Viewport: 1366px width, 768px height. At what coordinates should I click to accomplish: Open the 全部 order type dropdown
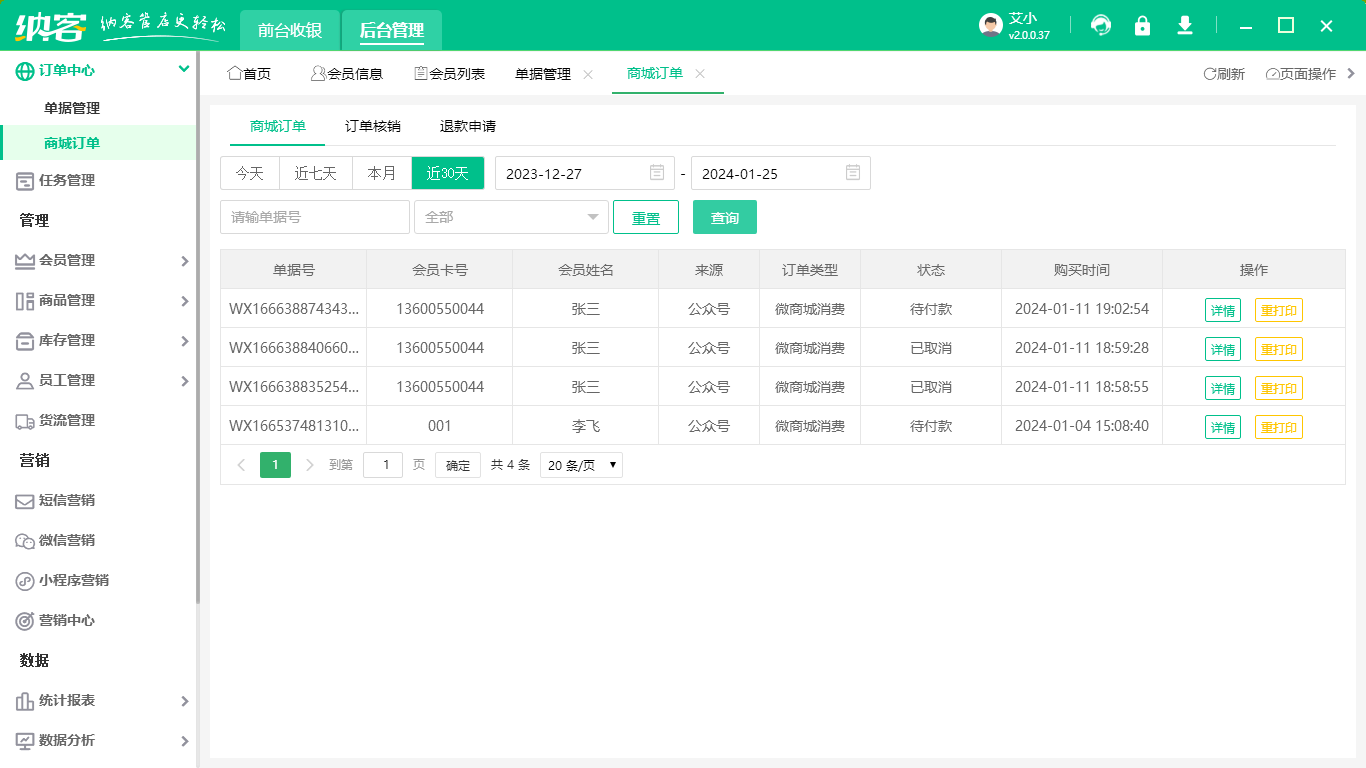[x=511, y=217]
